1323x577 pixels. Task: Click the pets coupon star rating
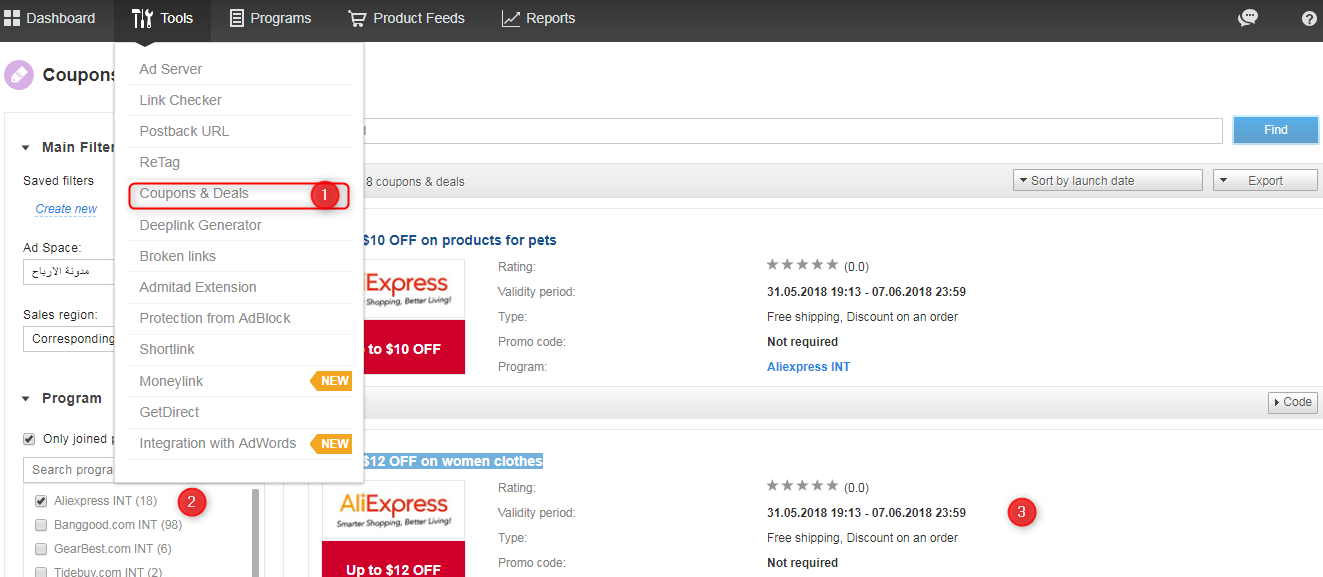point(802,265)
